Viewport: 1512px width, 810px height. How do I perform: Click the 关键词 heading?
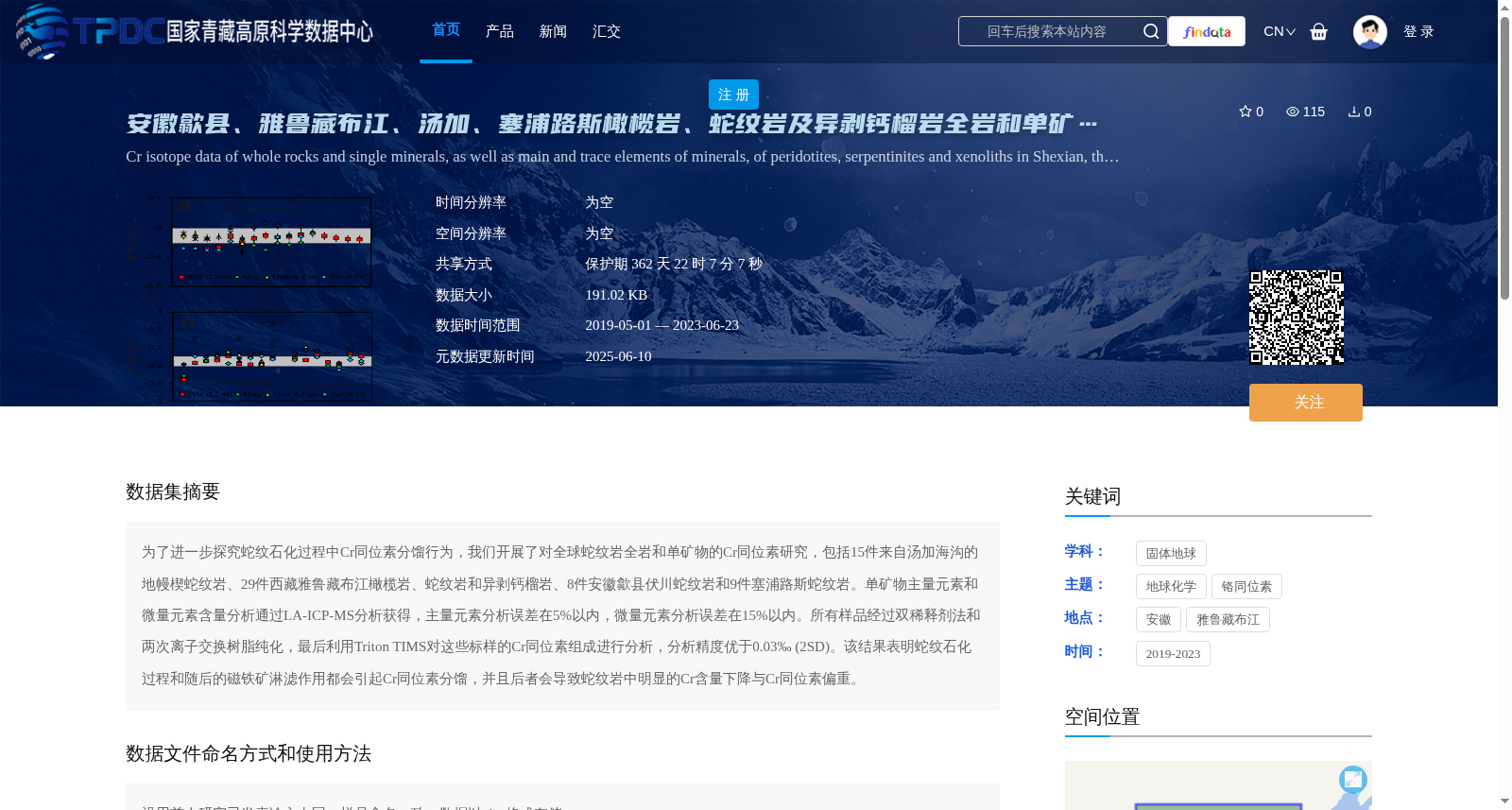coord(1092,496)
